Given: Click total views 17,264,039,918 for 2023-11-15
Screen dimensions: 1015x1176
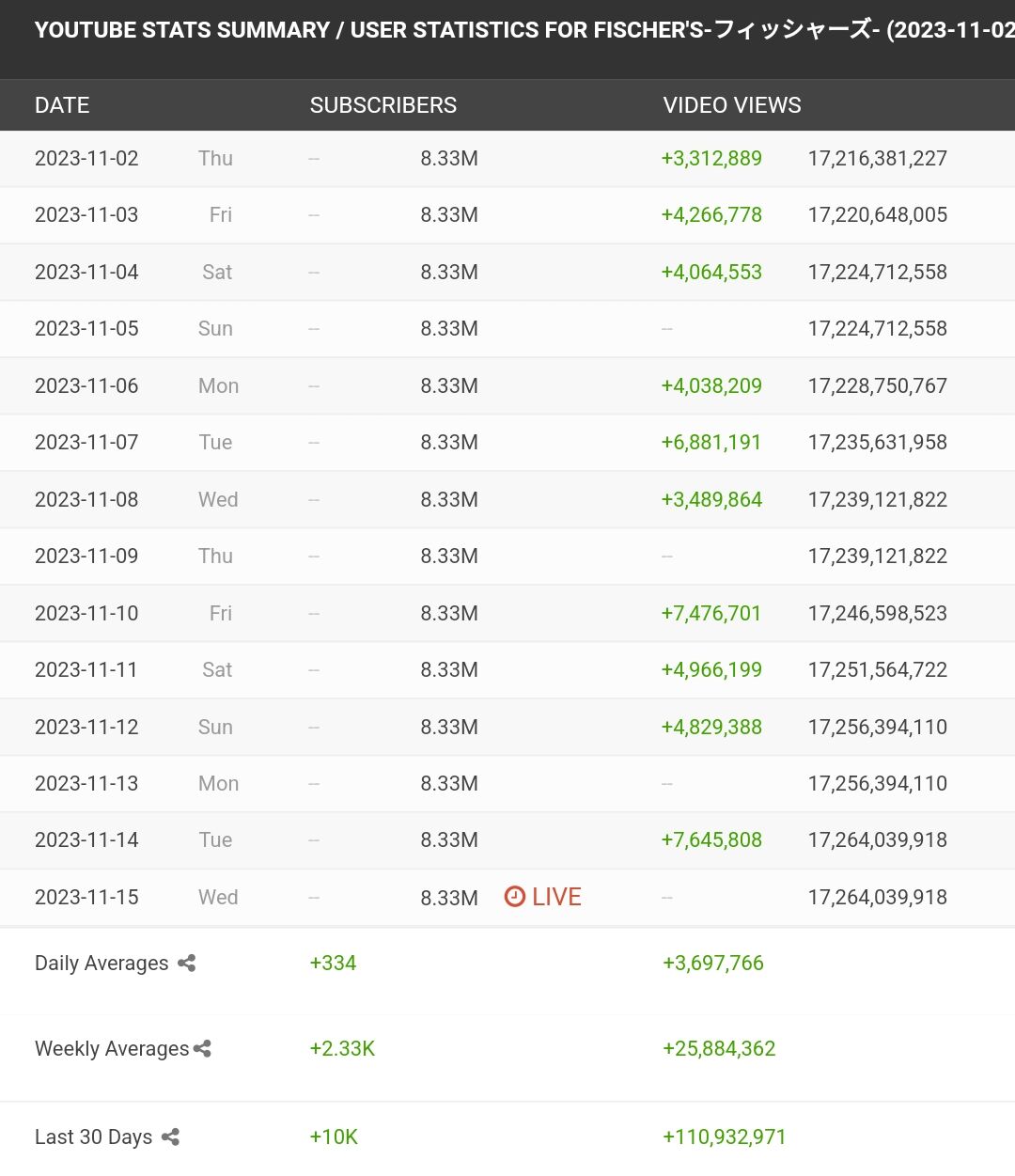Looking at the screenshot, I should (x=878, y=897).
